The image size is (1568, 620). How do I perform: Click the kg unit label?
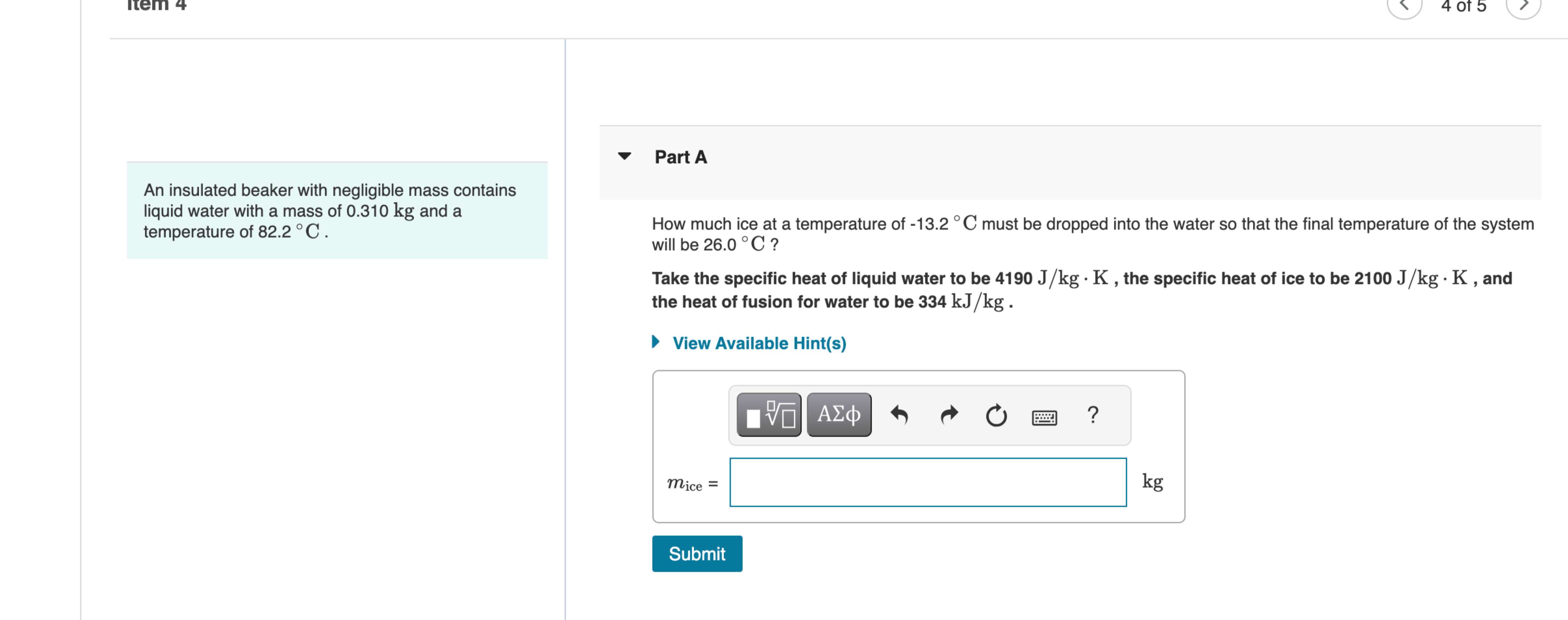1152,481
